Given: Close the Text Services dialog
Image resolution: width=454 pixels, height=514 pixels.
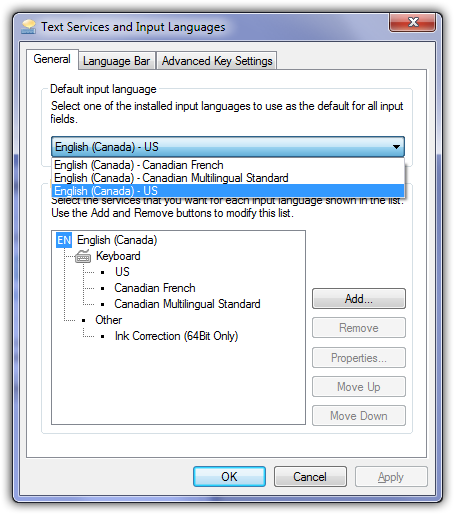Looking at the screenshot, I should pyautogui.click(x=412, y=22).
